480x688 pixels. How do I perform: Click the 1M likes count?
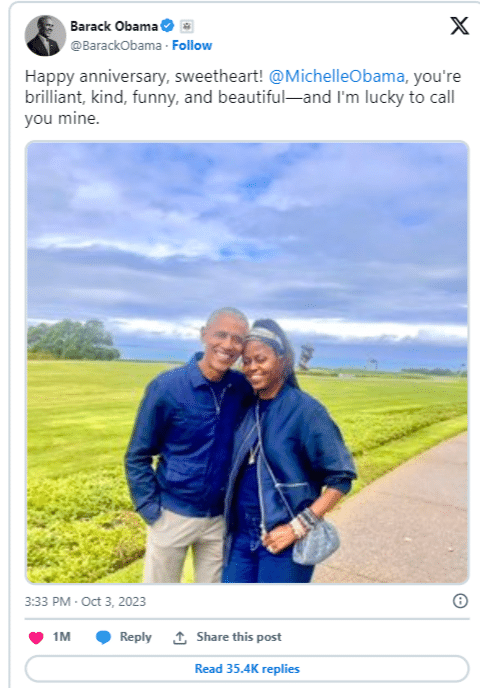pos(61,637)
